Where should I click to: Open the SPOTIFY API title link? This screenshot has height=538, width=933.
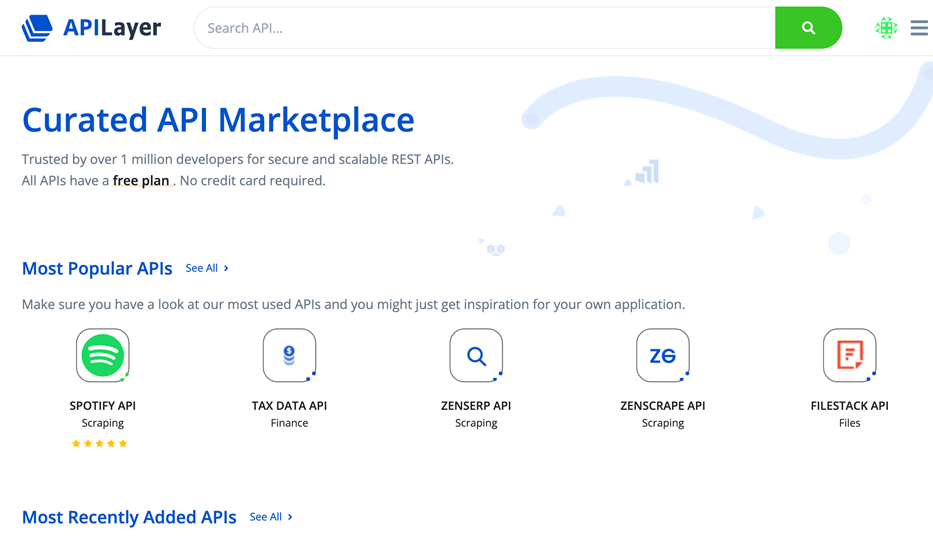[x=102, y=406]
